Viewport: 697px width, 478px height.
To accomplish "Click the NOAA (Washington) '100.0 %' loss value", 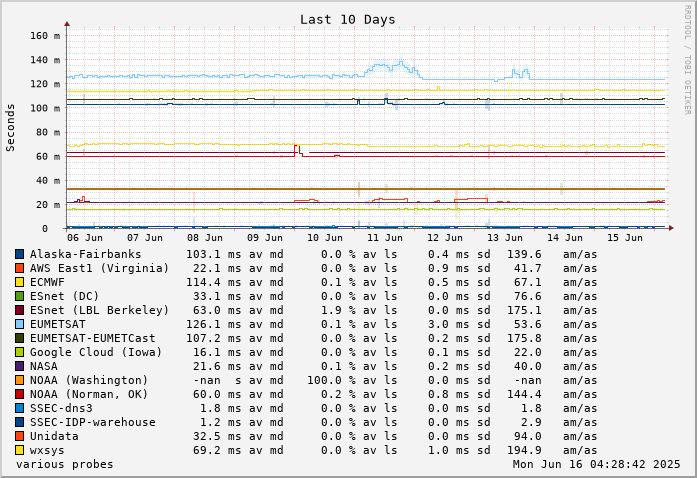I will coord(331,380).
